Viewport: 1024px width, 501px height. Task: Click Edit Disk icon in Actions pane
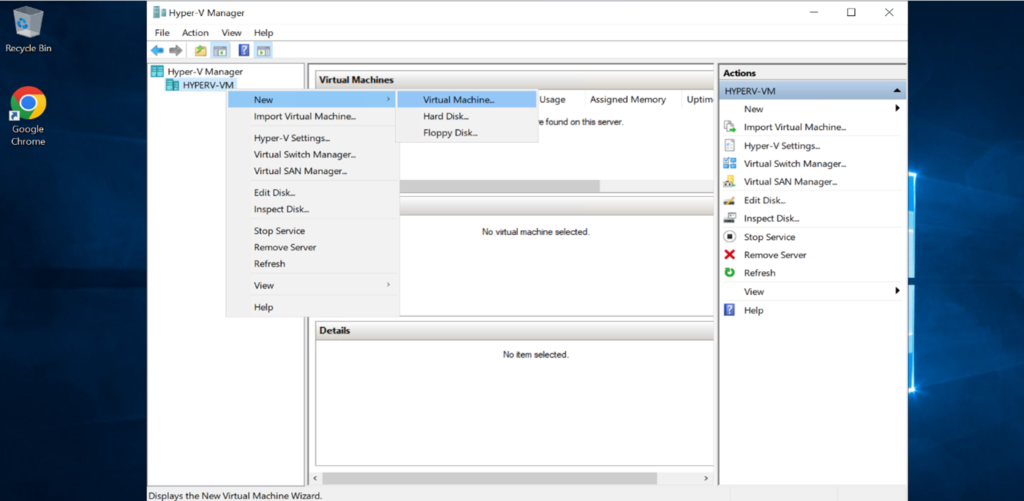(x=730, y=200)
